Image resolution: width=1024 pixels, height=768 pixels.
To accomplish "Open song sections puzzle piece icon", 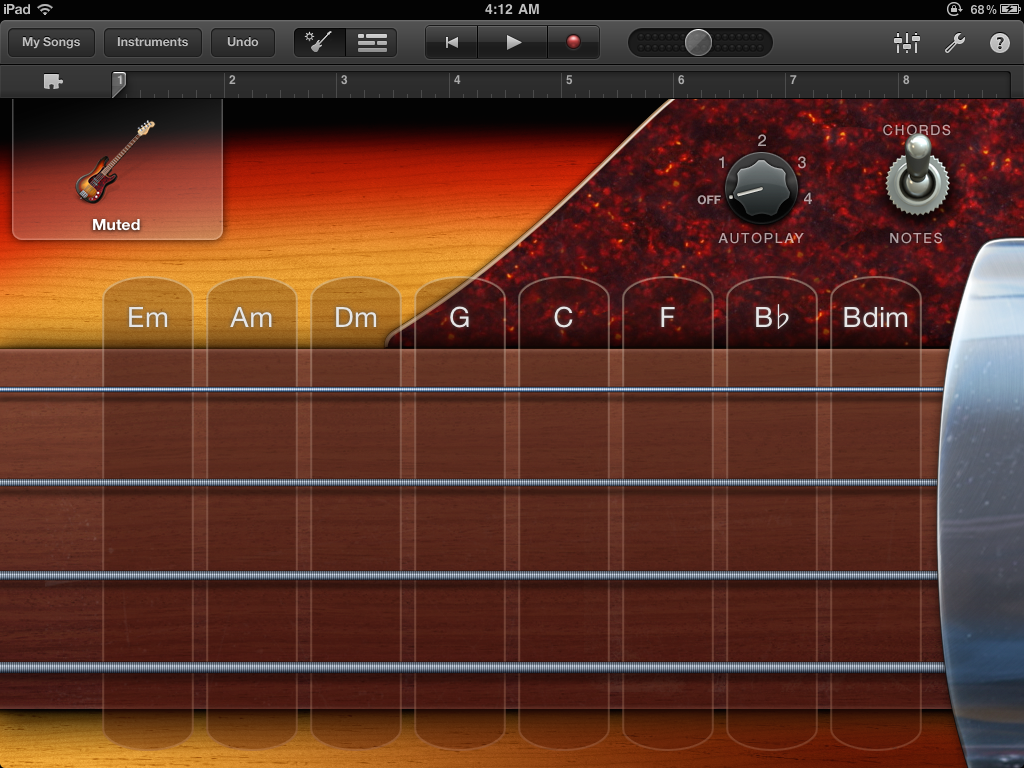I will pos(53,81).
